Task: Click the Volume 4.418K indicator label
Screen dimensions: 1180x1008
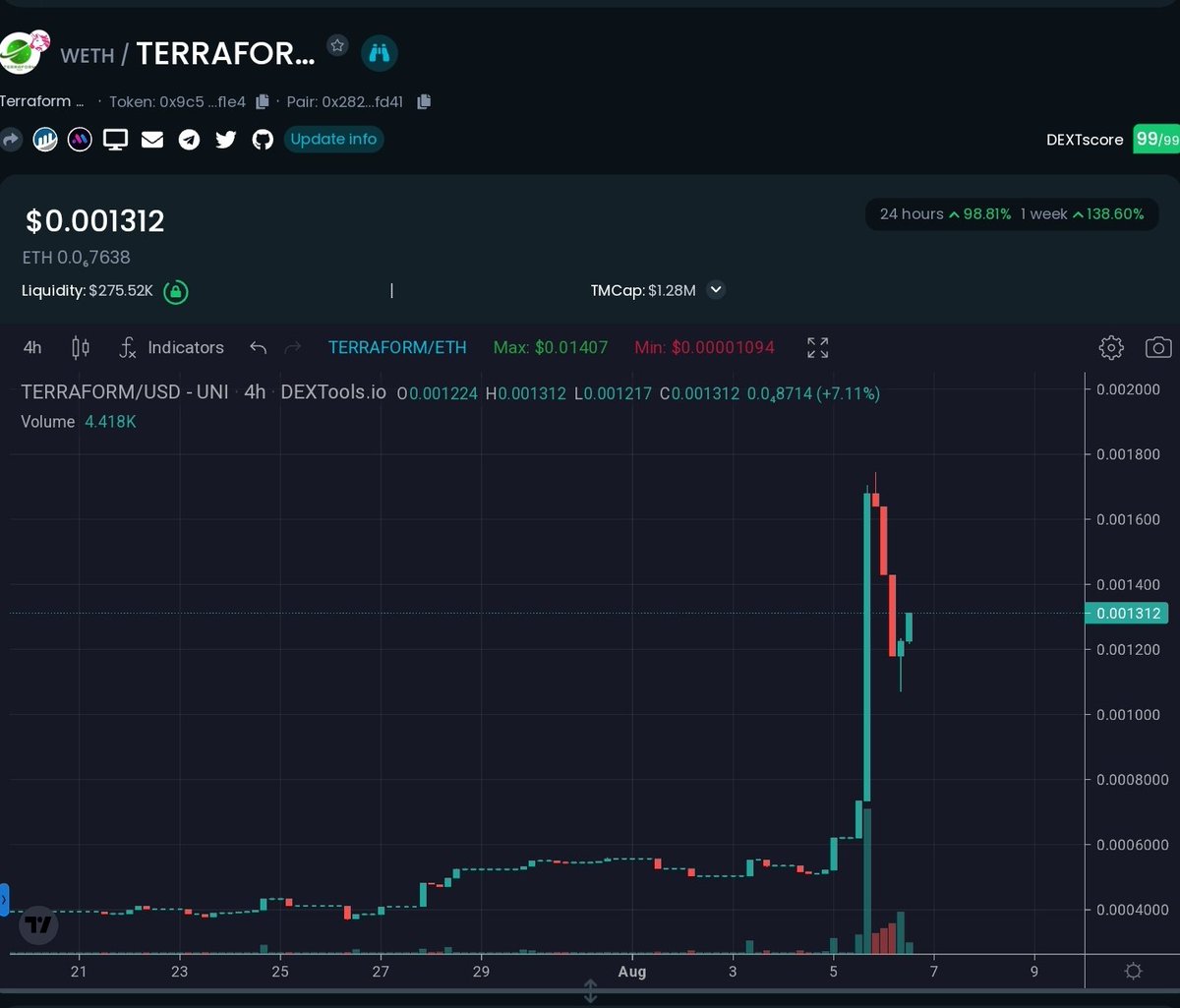Action: point(79,422)
